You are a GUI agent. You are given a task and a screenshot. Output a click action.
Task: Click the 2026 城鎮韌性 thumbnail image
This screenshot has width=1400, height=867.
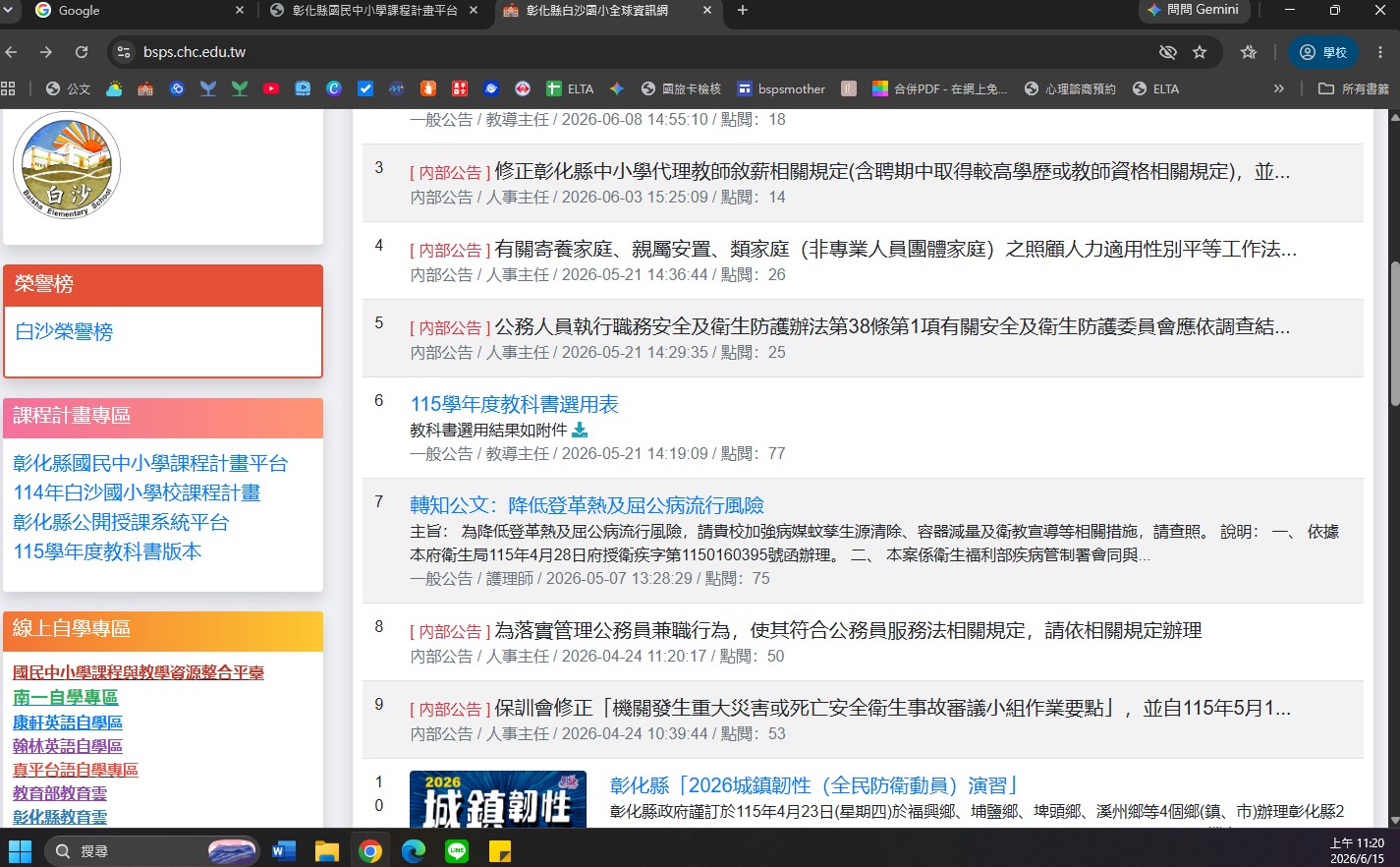498,799
